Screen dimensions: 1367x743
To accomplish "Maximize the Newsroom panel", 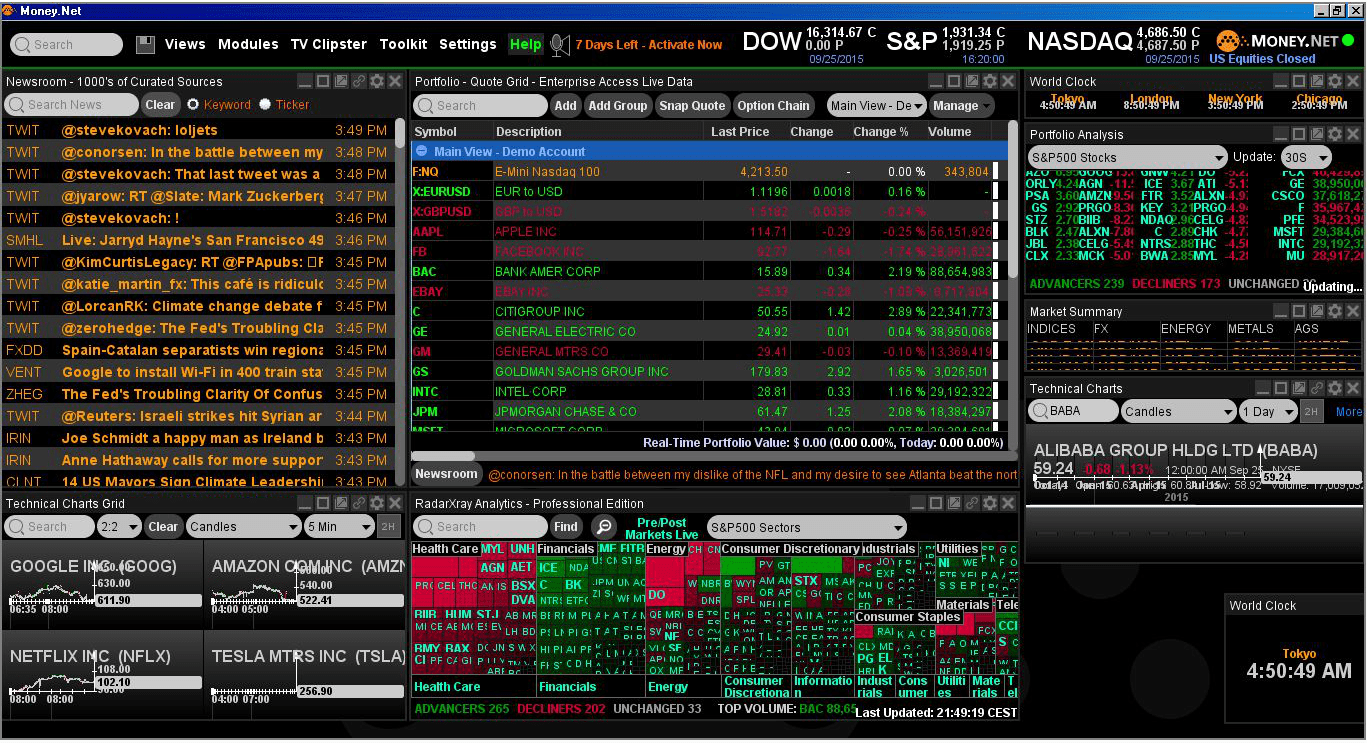I will click(x=323, y=81).
